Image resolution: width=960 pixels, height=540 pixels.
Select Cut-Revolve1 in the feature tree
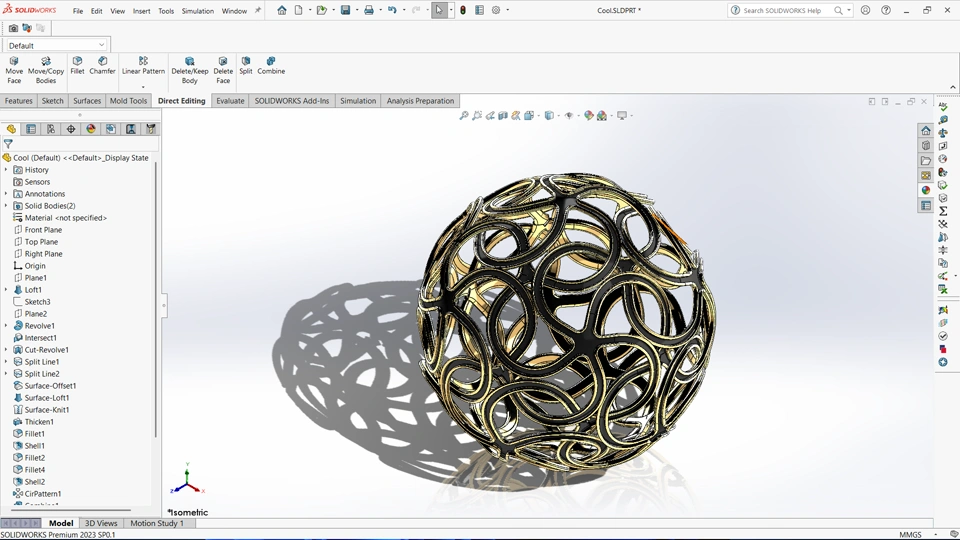46,350
